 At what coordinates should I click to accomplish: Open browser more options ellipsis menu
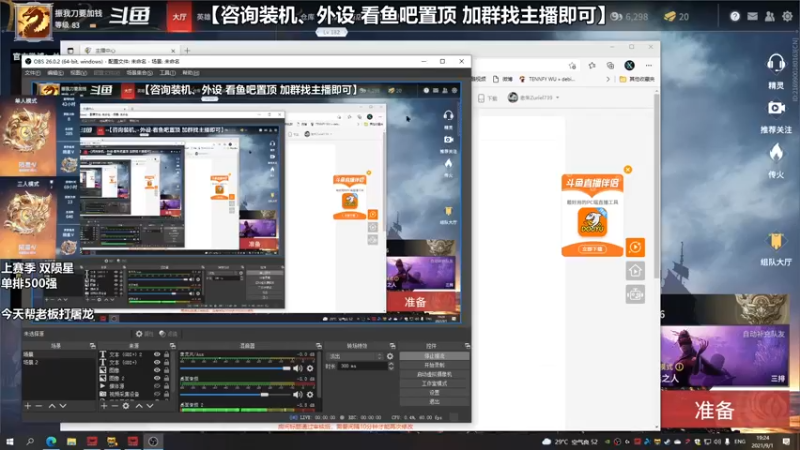(x=648, y=65)
